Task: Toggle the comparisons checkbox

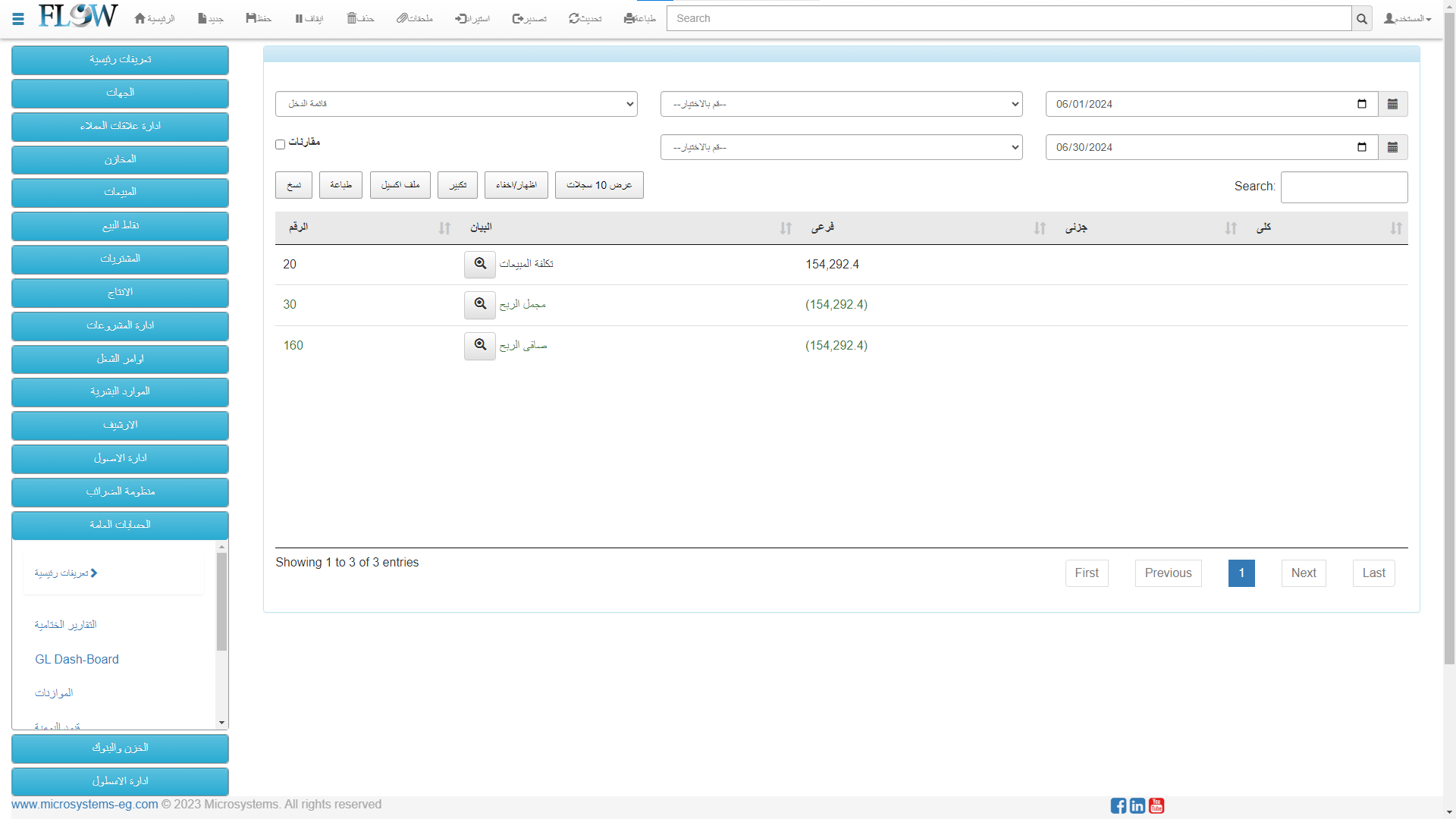Action: 280,144
